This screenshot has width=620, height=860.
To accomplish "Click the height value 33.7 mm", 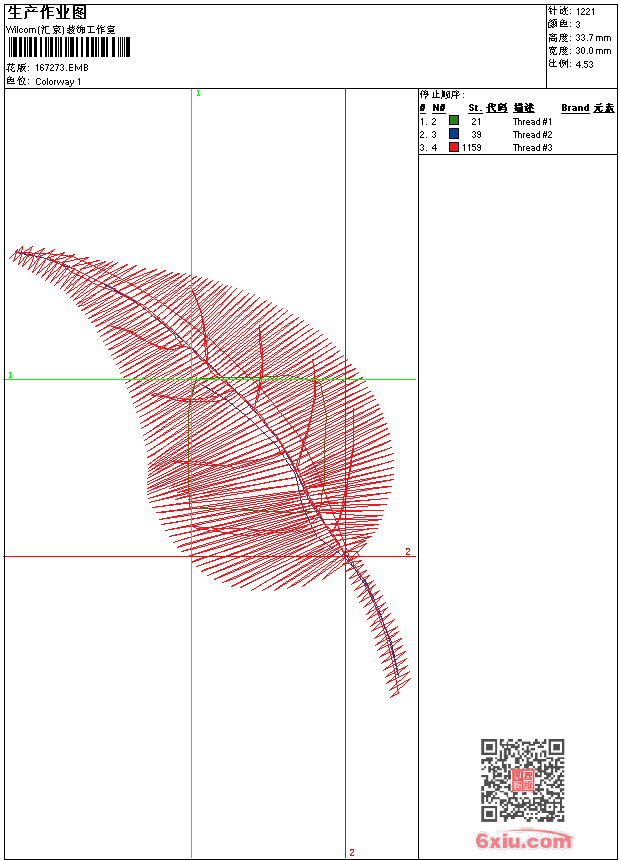I will (x=593, y=38).
